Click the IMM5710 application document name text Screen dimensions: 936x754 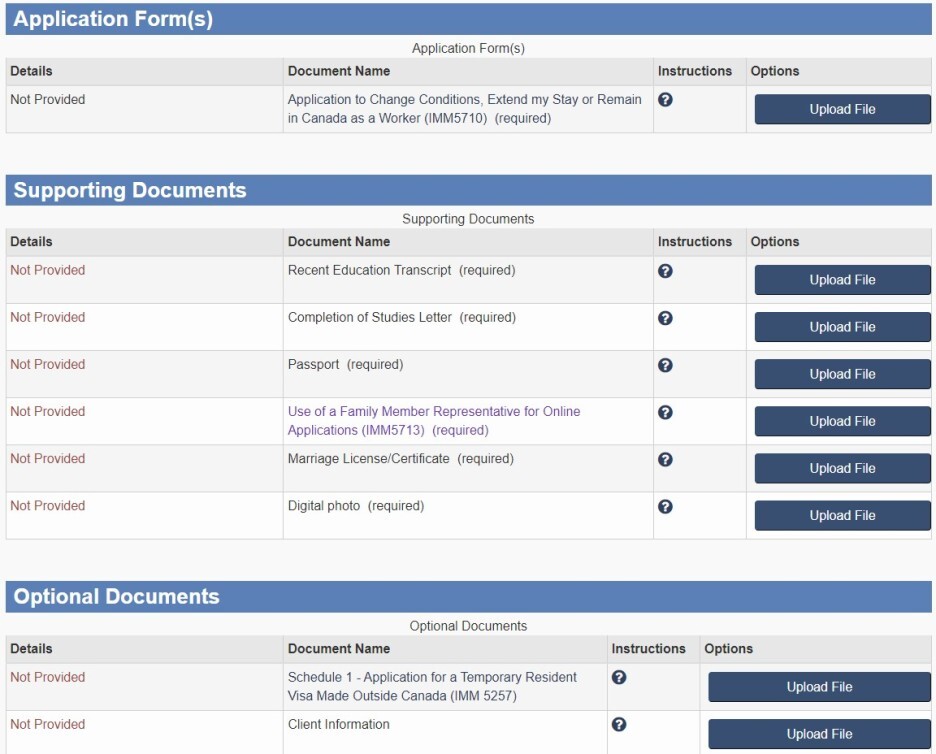[464, 109]
